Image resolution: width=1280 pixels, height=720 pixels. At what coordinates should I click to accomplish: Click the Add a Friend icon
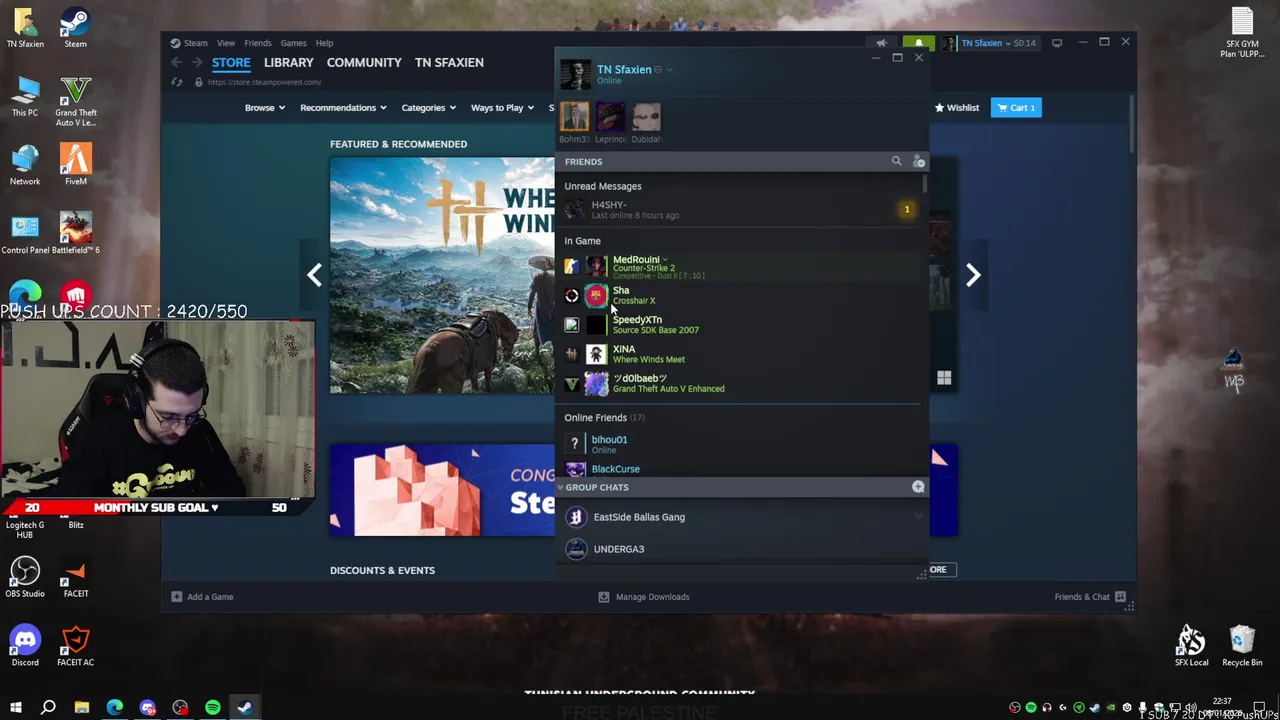919,161
